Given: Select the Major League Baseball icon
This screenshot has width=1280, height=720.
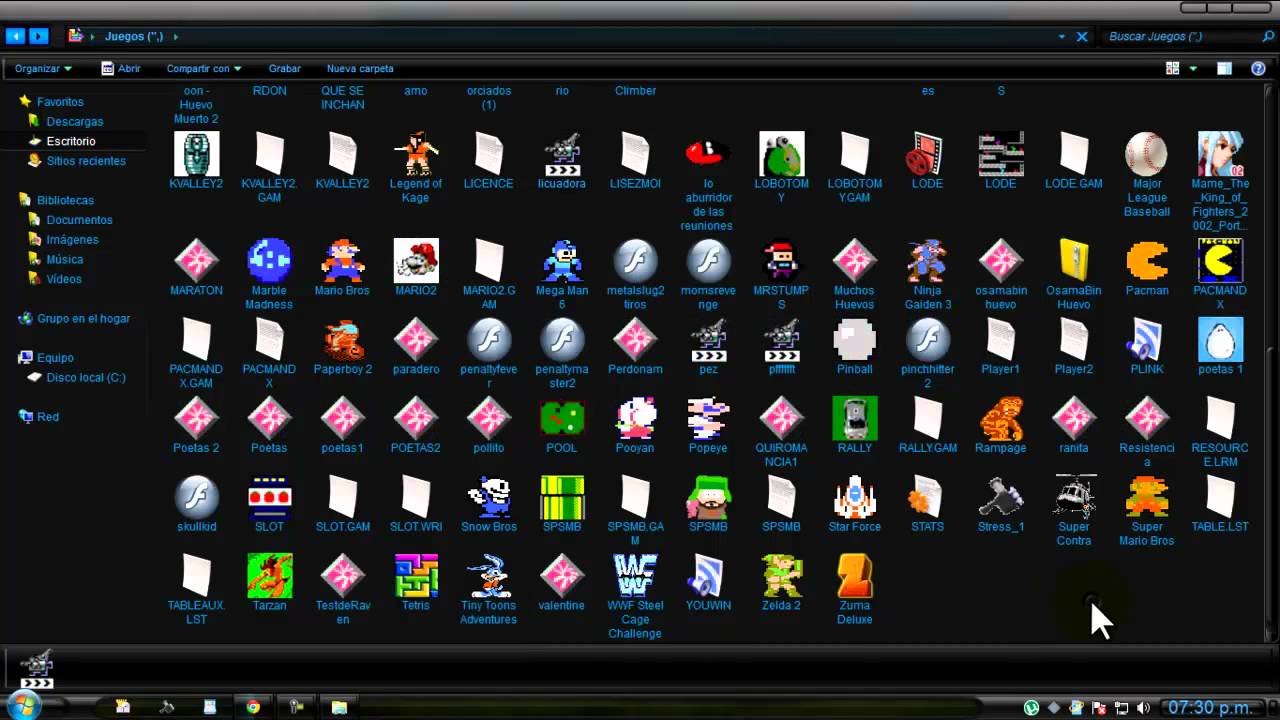Looking at the screenshot, I should pyautogui.click(x=1147, y=154).
